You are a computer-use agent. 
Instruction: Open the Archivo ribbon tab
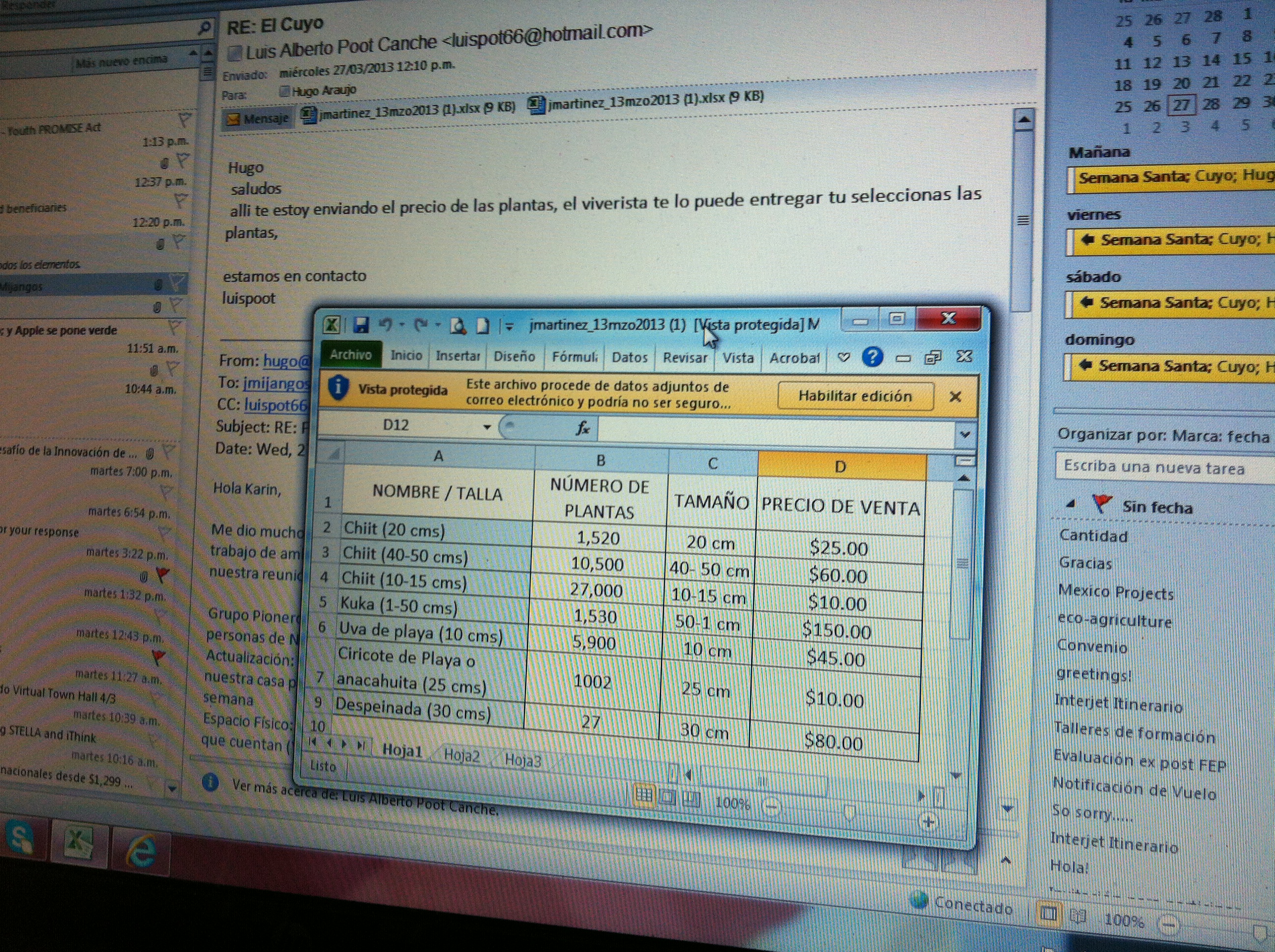click(x=350, y=355)
